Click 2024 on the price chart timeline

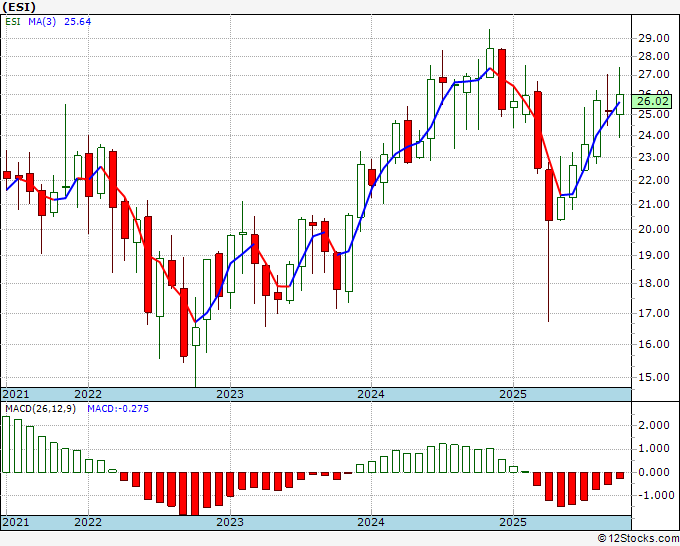click(x=371, y=394)
